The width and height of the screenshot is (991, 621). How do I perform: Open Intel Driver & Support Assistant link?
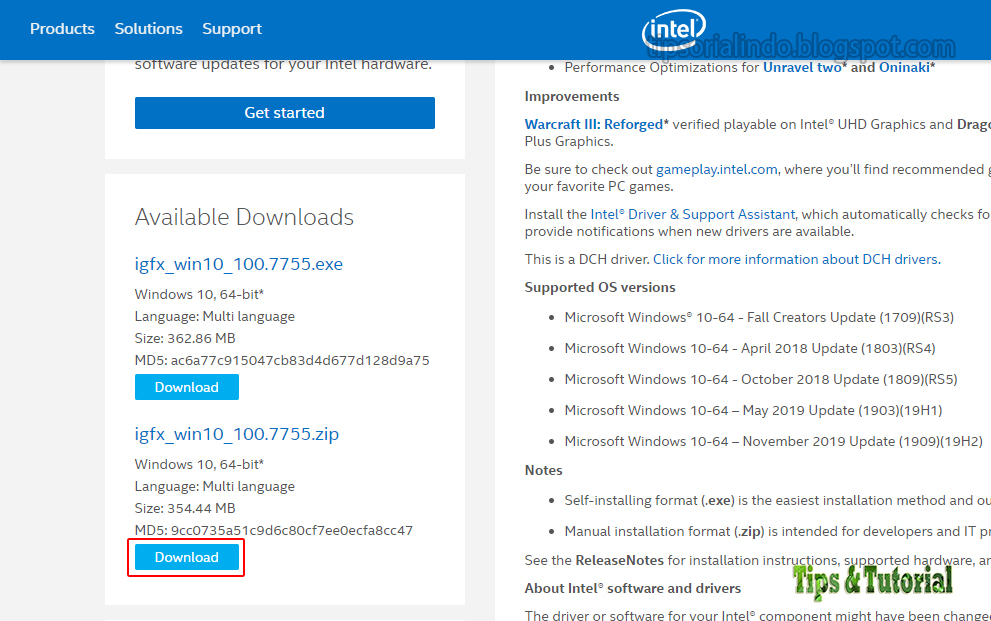[x=693, y=214]
